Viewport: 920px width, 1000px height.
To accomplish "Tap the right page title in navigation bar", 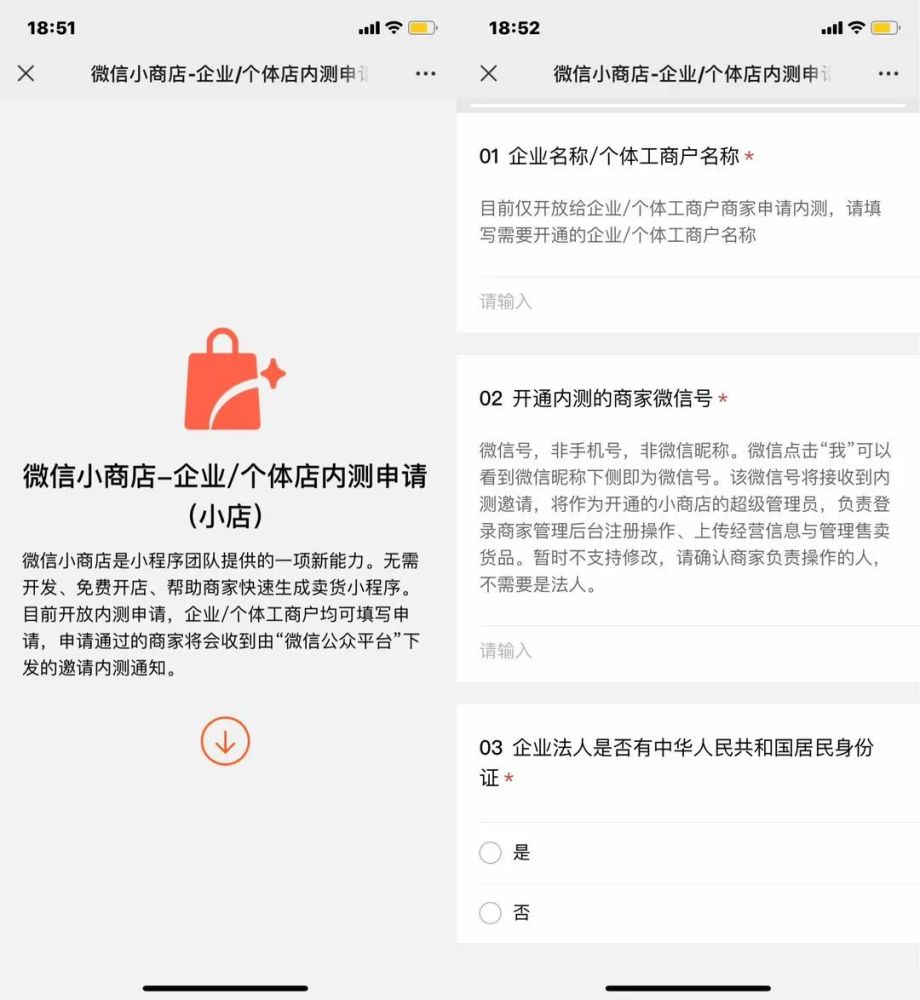I will point(692,74).
